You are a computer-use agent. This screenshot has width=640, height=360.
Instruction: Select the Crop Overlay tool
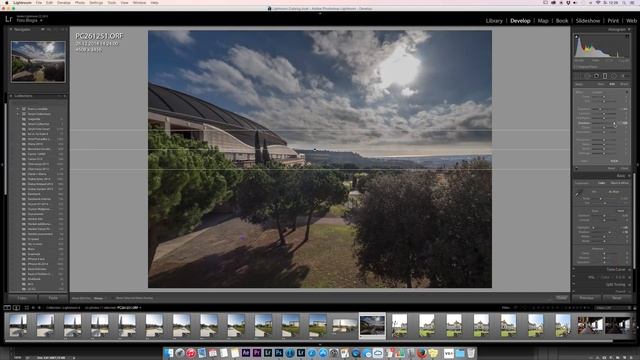click(579, 76)
